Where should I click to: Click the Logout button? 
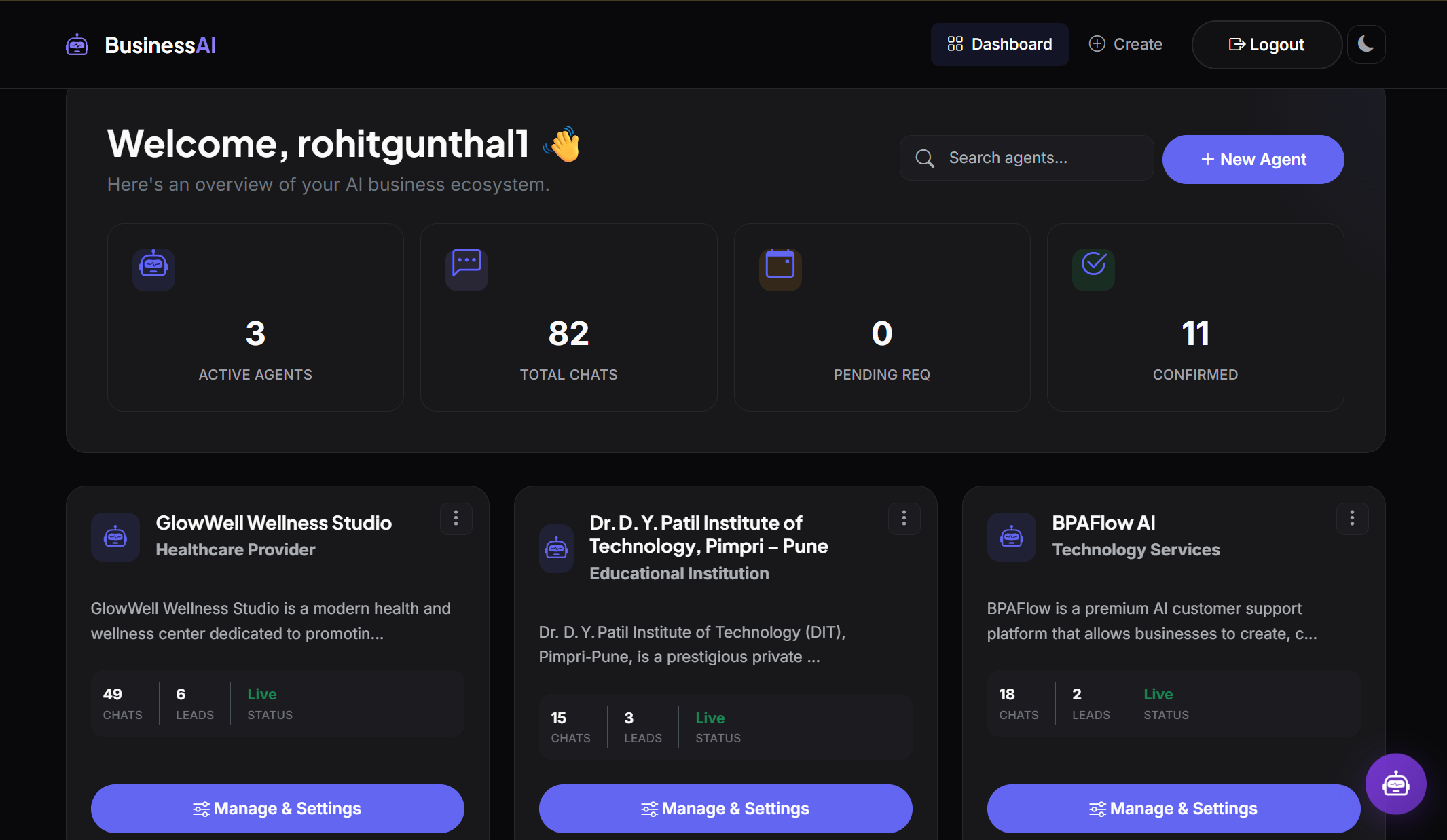[1268, 44]
